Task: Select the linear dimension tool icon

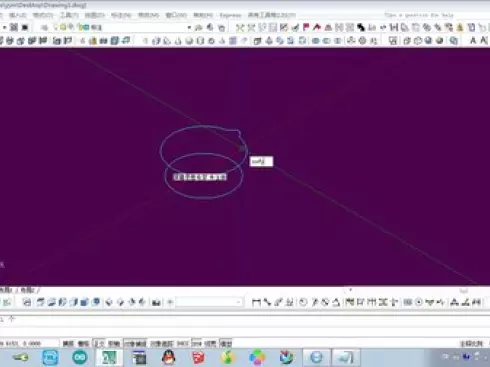Action: coord(256,302)
